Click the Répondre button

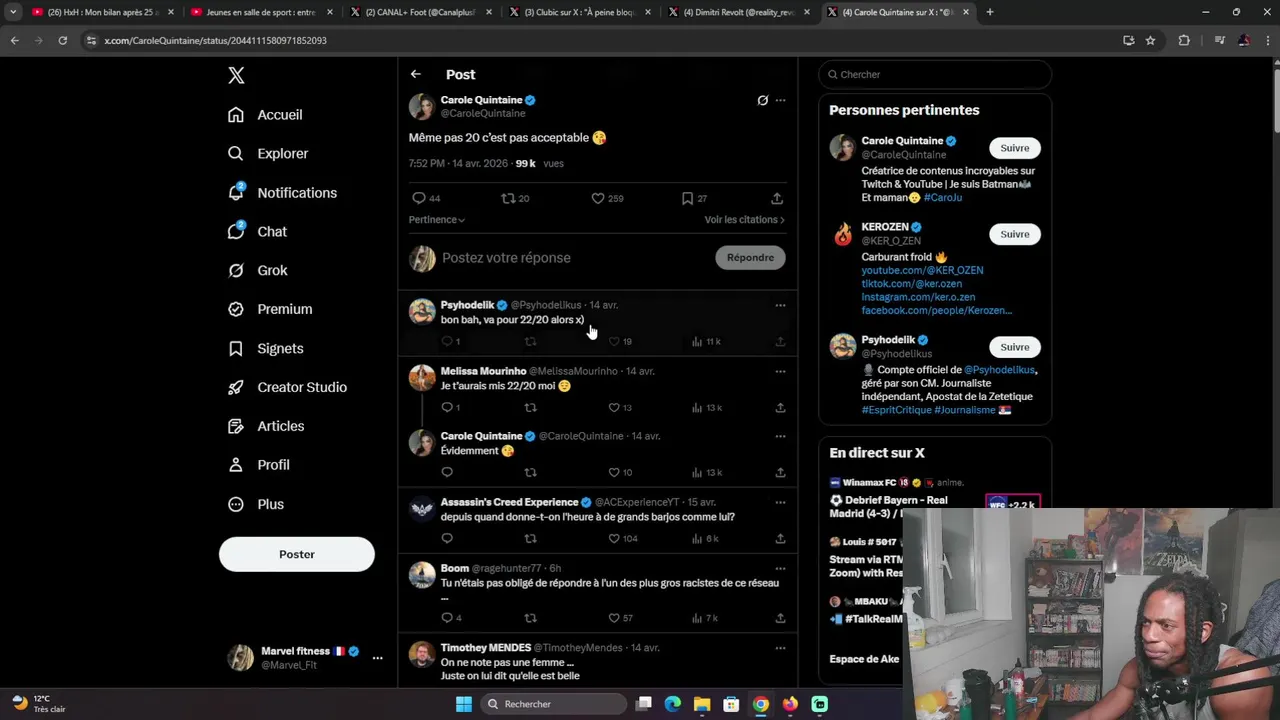(750, 258)
